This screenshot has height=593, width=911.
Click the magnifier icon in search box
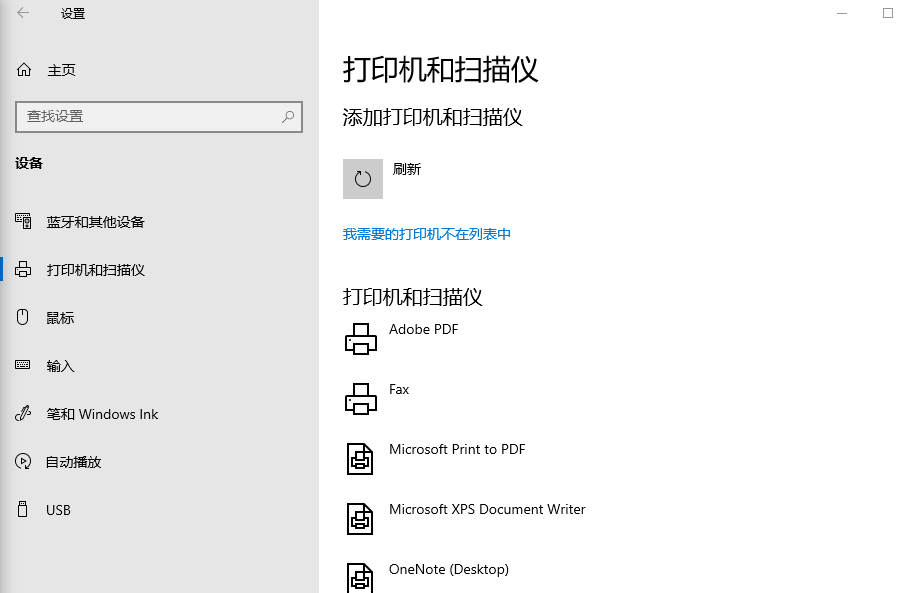[x=288, y=117]
